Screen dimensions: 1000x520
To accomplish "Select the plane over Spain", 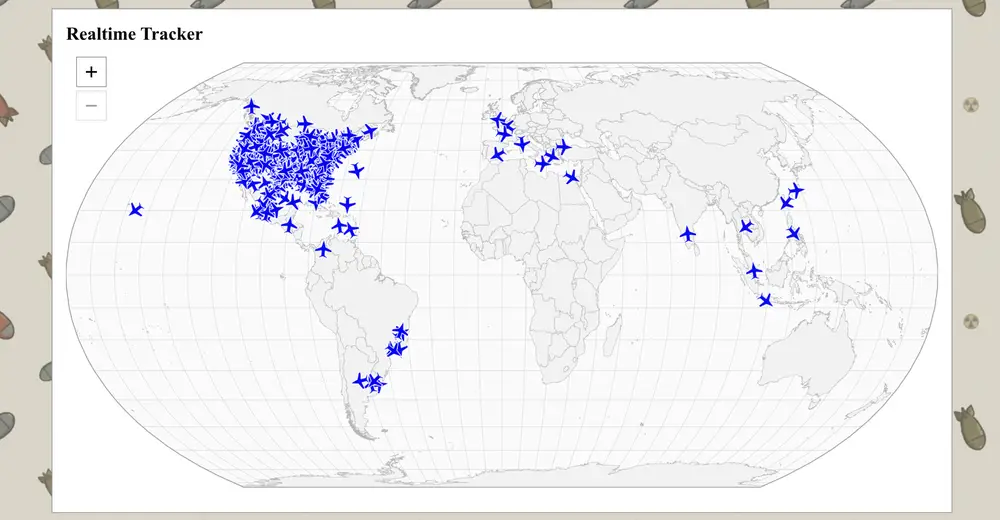I will tap(497, 154).
